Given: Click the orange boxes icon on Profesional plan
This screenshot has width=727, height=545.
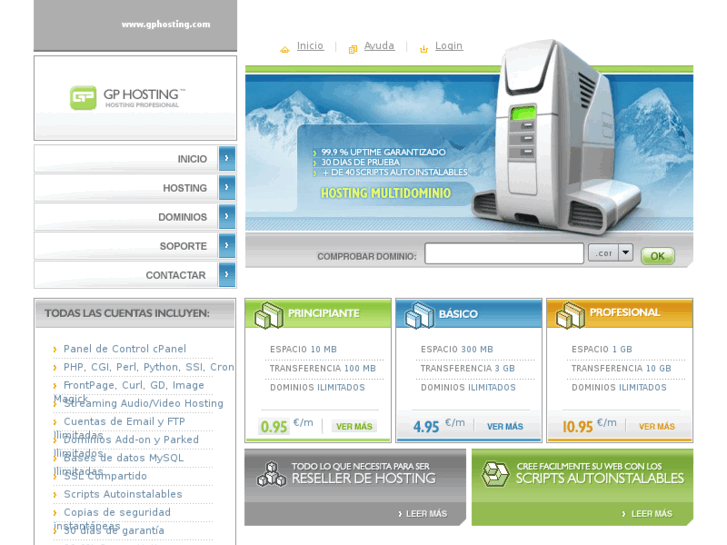Looking at the screenshot, I should point(570,315).
